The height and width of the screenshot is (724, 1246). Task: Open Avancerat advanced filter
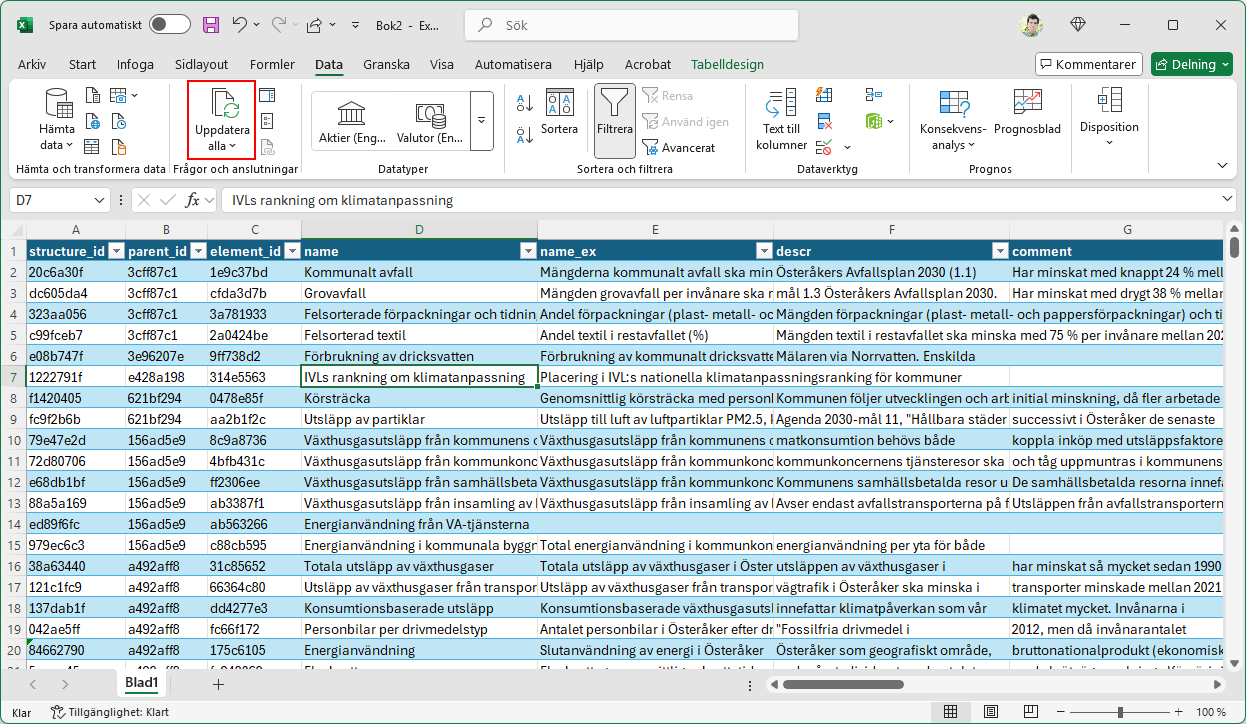(679, 147)
